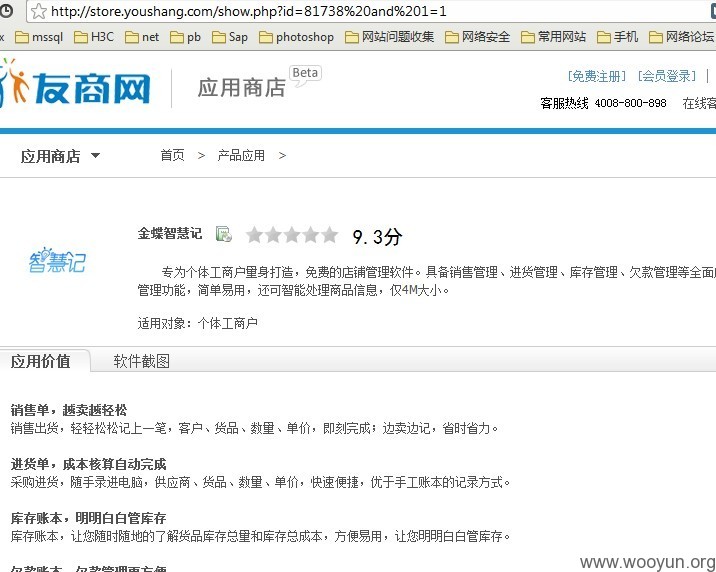Screen dimensions: 716x572
Task: Open the 网络安全 bookmark folder
Action: [478, 37]
